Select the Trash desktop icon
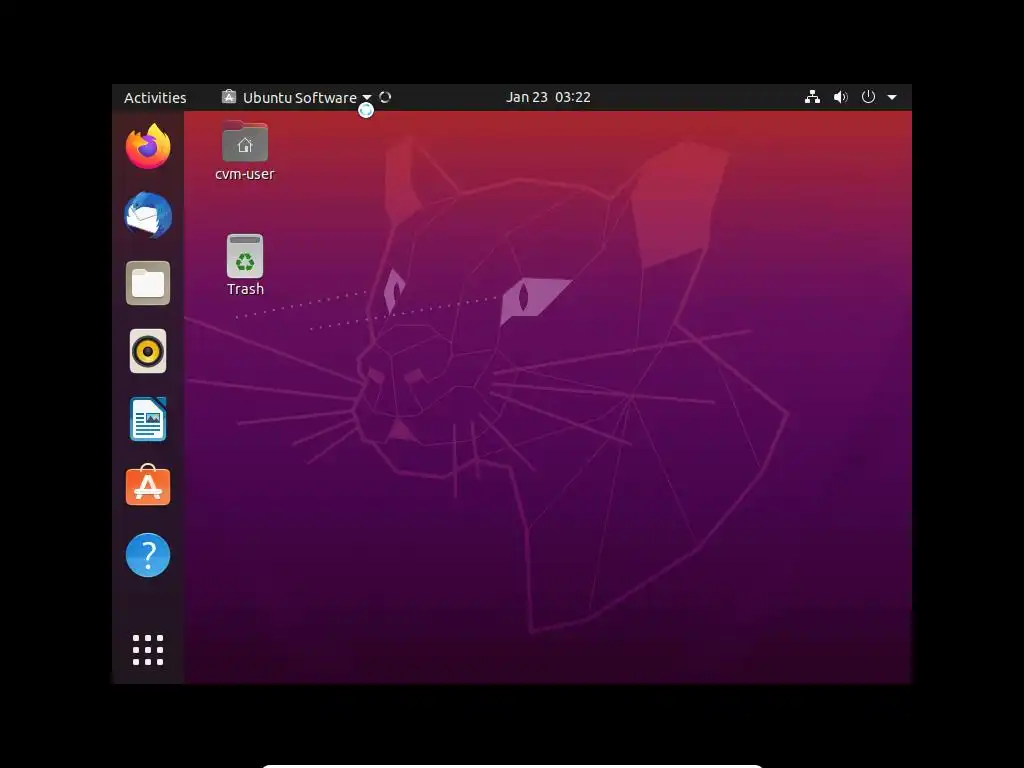This screenshot has height=768, width=1024. [245, 264]
